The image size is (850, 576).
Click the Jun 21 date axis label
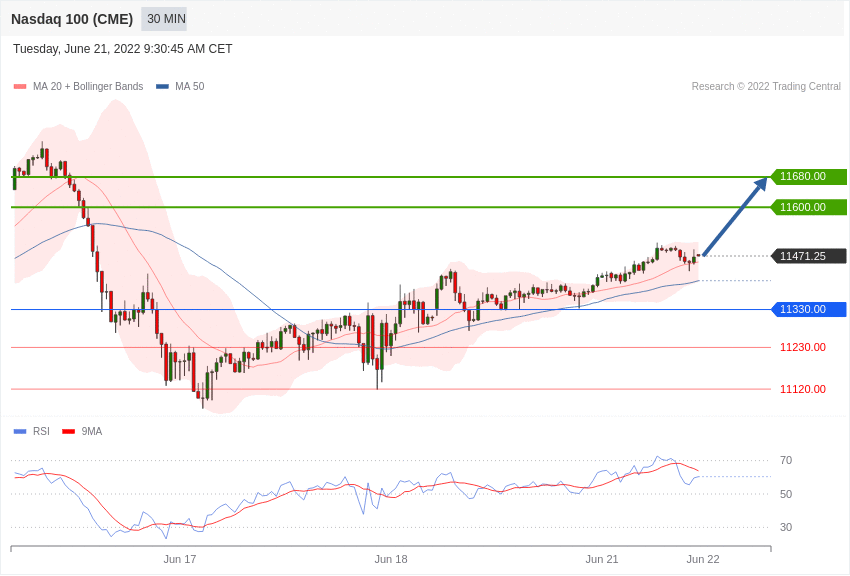(602, 559)
